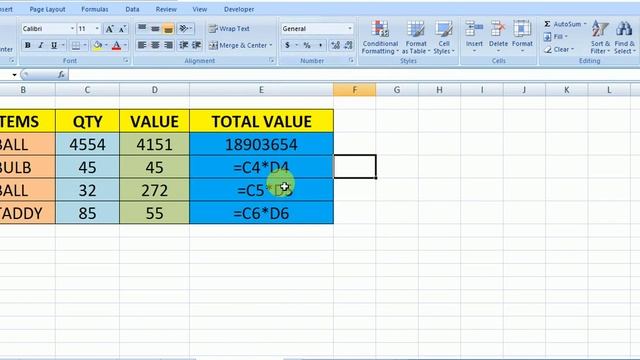Open Alignment dialog launcher
The image size is (640, 360).
click(x=272, y=60)
